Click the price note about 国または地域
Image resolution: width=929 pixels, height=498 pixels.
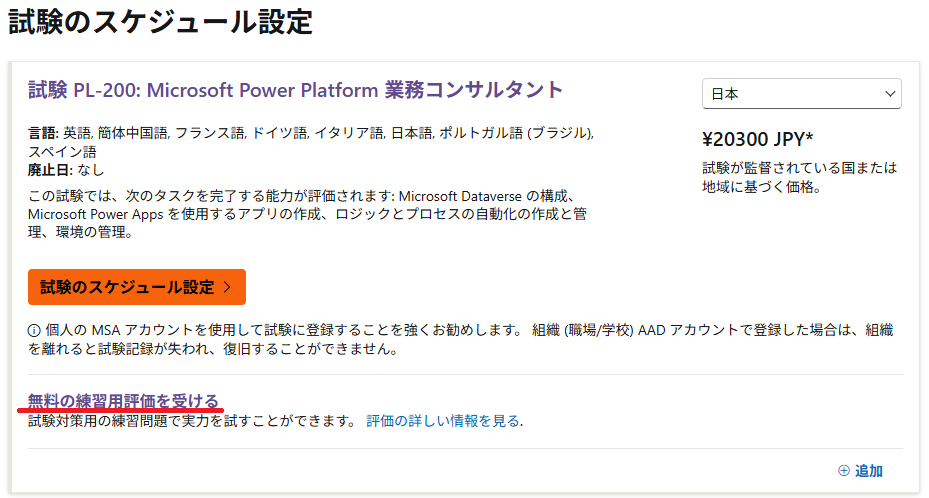click(800, 177)
